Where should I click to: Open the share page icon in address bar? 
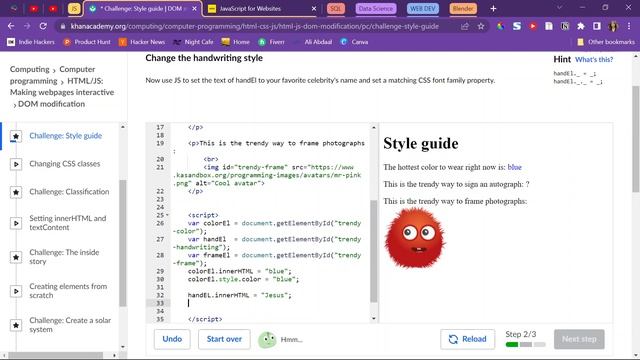pyautogui.click(x=465, y=26)
